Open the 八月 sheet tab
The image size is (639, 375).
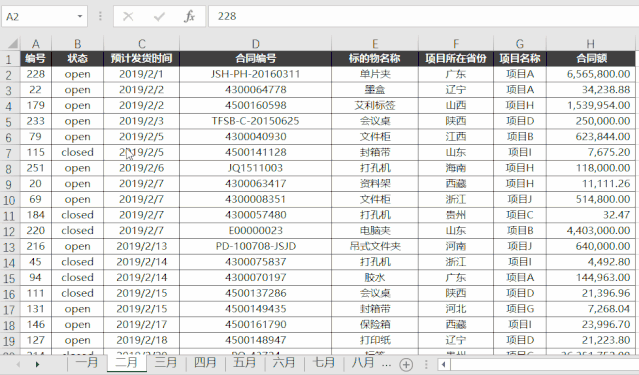click(x=363, y=362)
